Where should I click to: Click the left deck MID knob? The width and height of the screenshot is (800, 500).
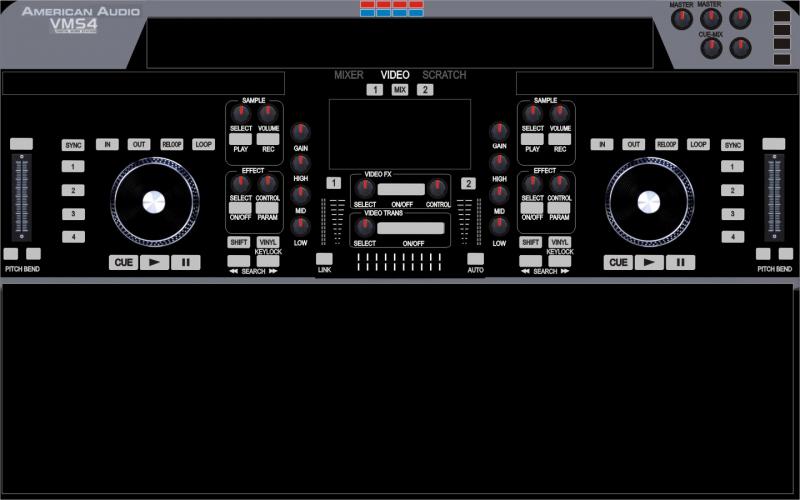point(301,195)
